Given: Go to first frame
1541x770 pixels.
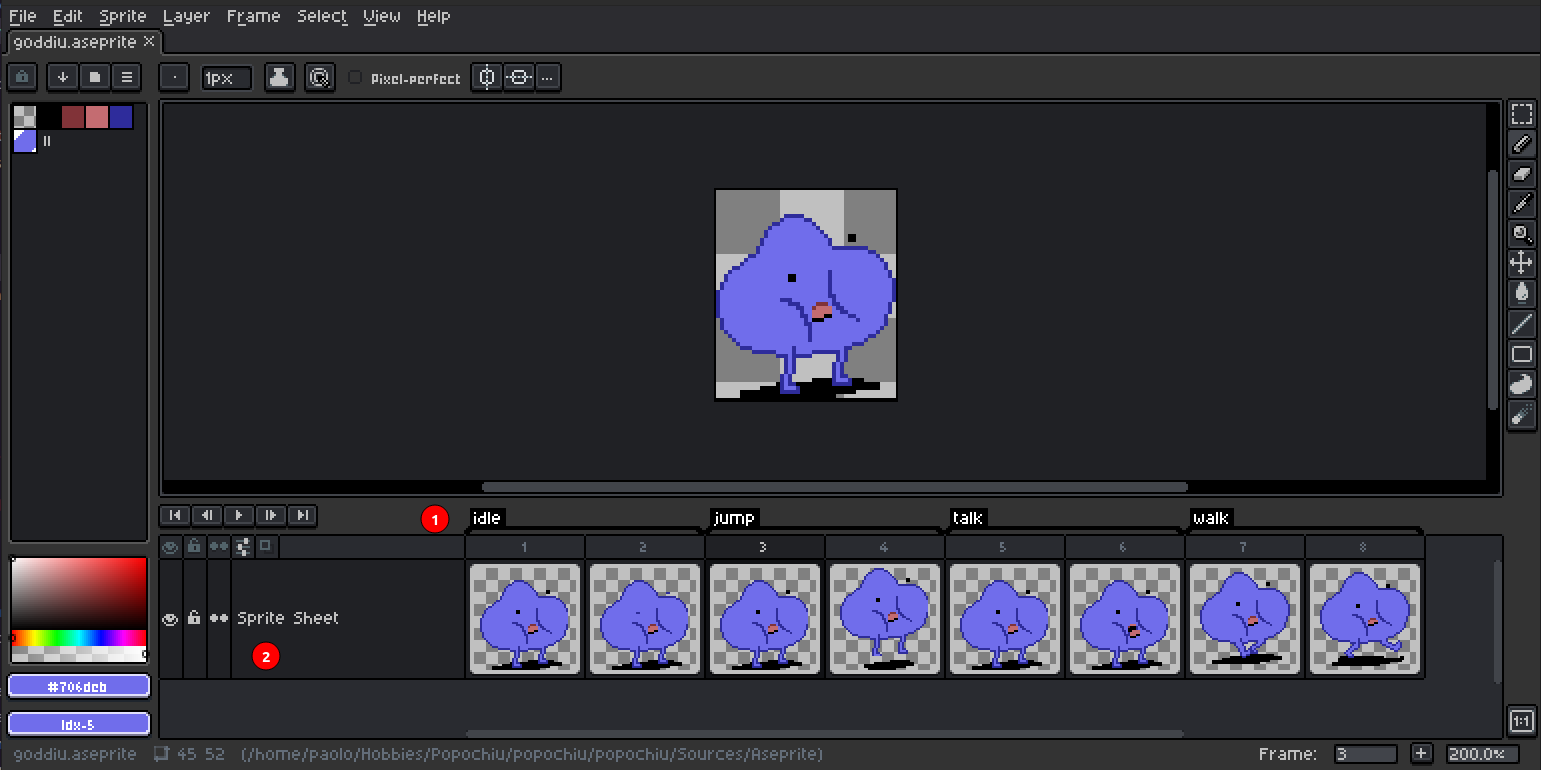Looking at the screenshot, I should click(175, 515).
